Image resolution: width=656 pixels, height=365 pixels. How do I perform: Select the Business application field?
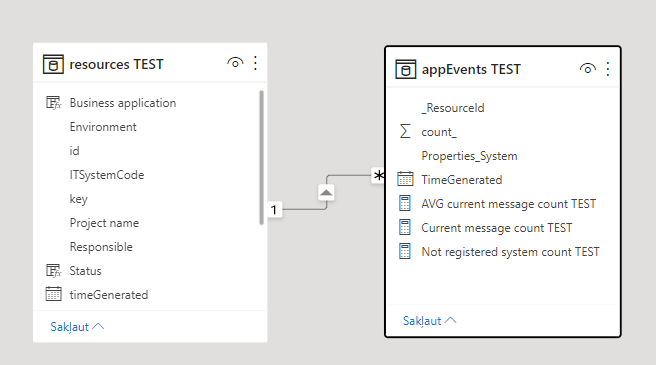click(123, 103)
